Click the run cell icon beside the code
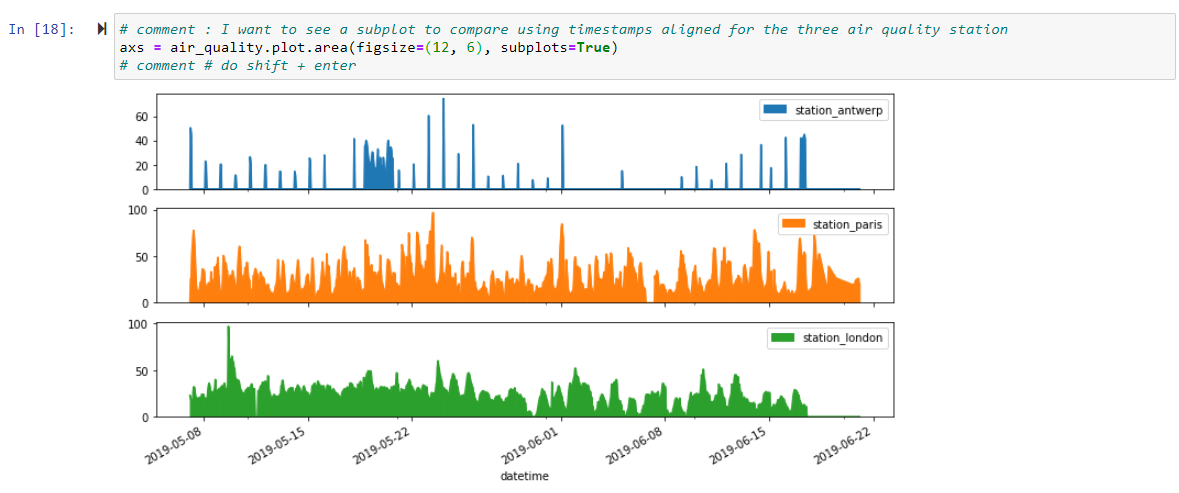 coord(101,29)
